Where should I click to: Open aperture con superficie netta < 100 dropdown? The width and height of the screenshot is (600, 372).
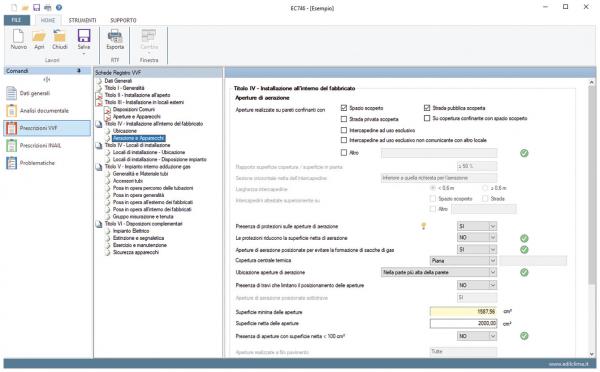click(477, 336)
